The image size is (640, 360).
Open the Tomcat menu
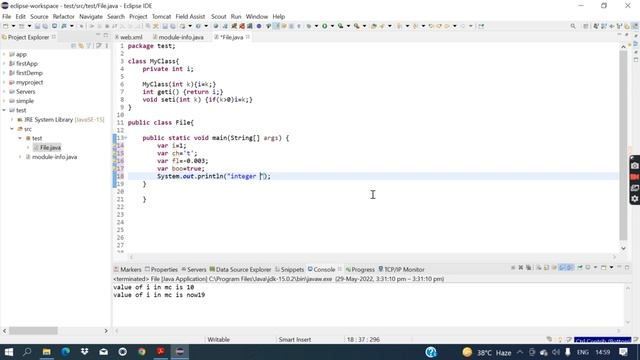coord(161,17)
